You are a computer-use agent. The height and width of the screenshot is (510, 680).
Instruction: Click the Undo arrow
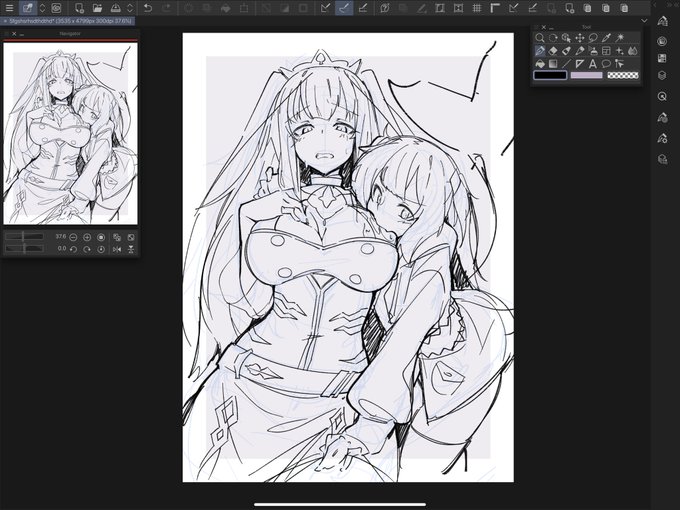pos(147,8)
